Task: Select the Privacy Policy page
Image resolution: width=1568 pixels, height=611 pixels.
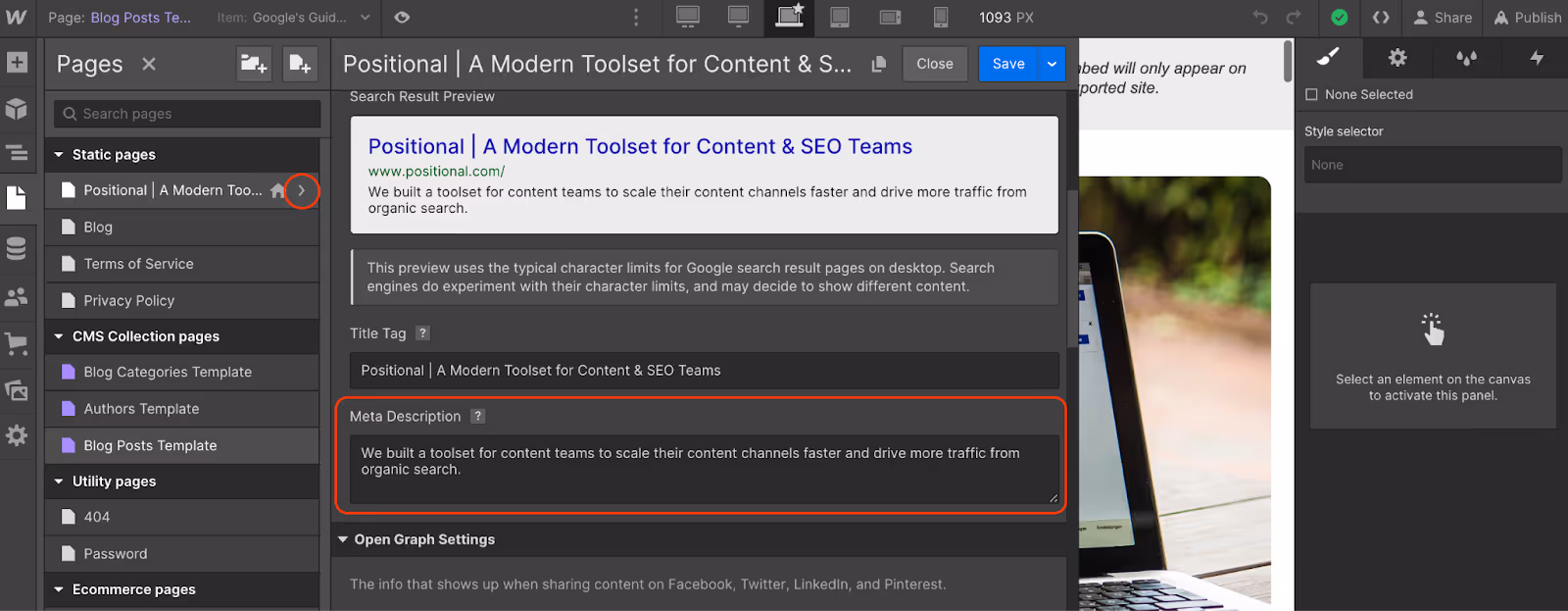Action: tap(182, 300)
